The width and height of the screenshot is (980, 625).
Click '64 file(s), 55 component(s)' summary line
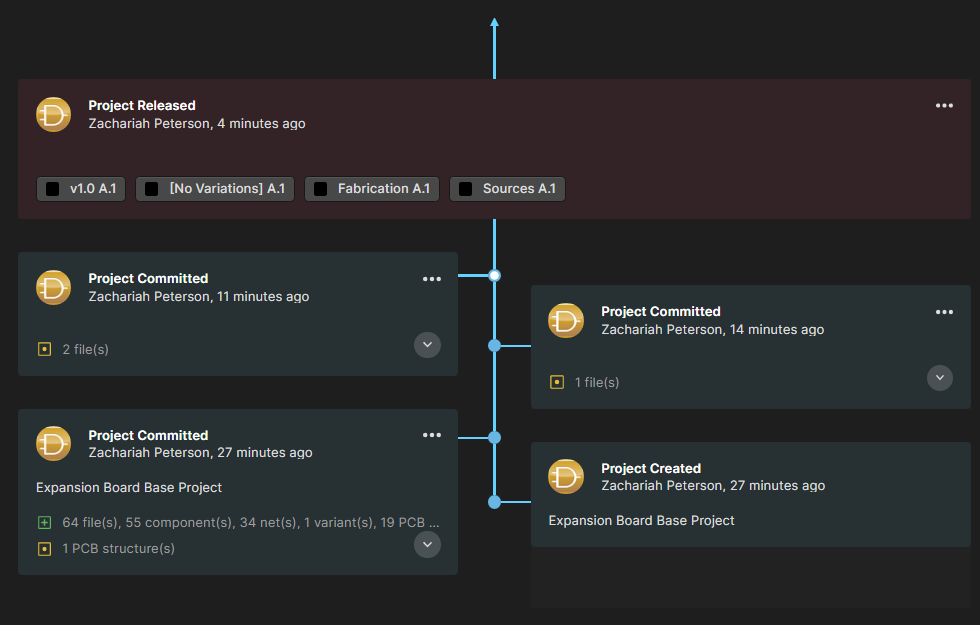pyautogui.click(x=251, y=522)
